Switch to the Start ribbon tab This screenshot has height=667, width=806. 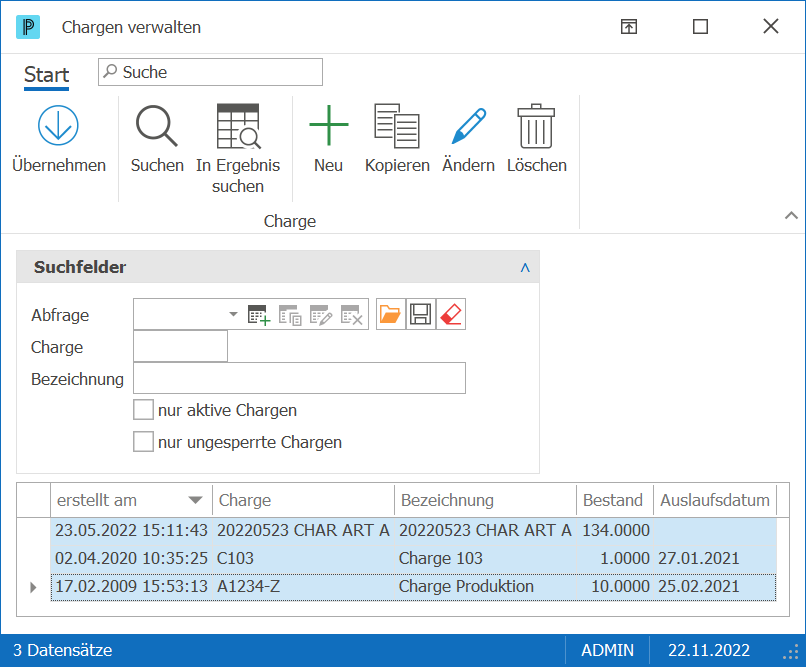click(x=46, y=75)
